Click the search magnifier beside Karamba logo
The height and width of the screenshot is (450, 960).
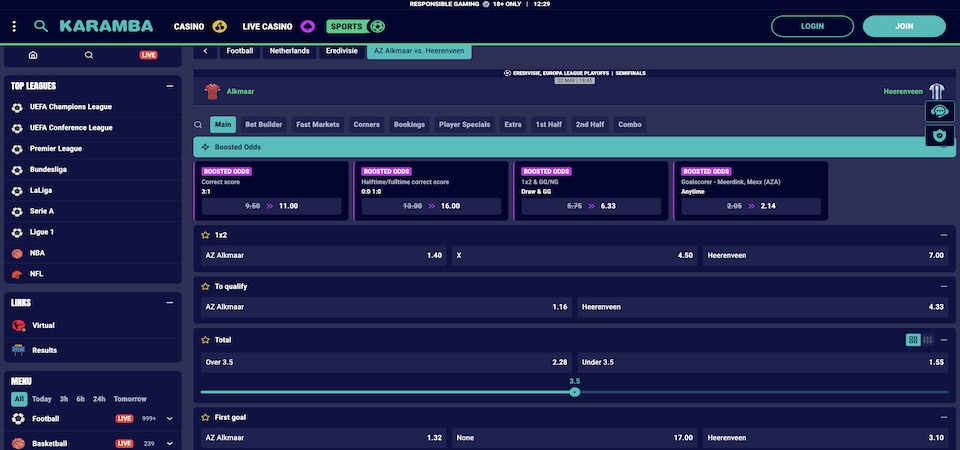pyautogui.click(x=41, y=26)
